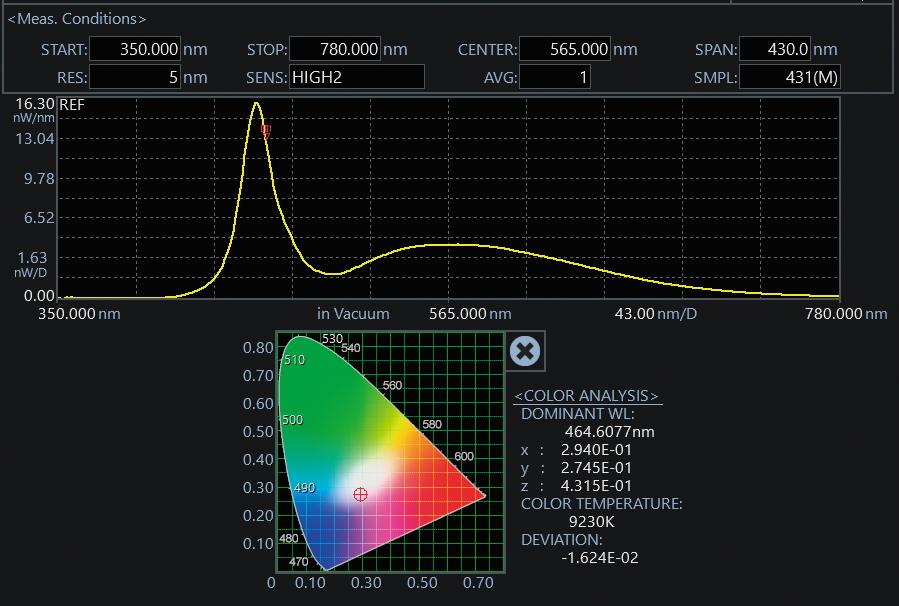Click the <COLOR ANALYSIS> heading
The width and height of the screenshot is (899, 606).
coord(586,396)
